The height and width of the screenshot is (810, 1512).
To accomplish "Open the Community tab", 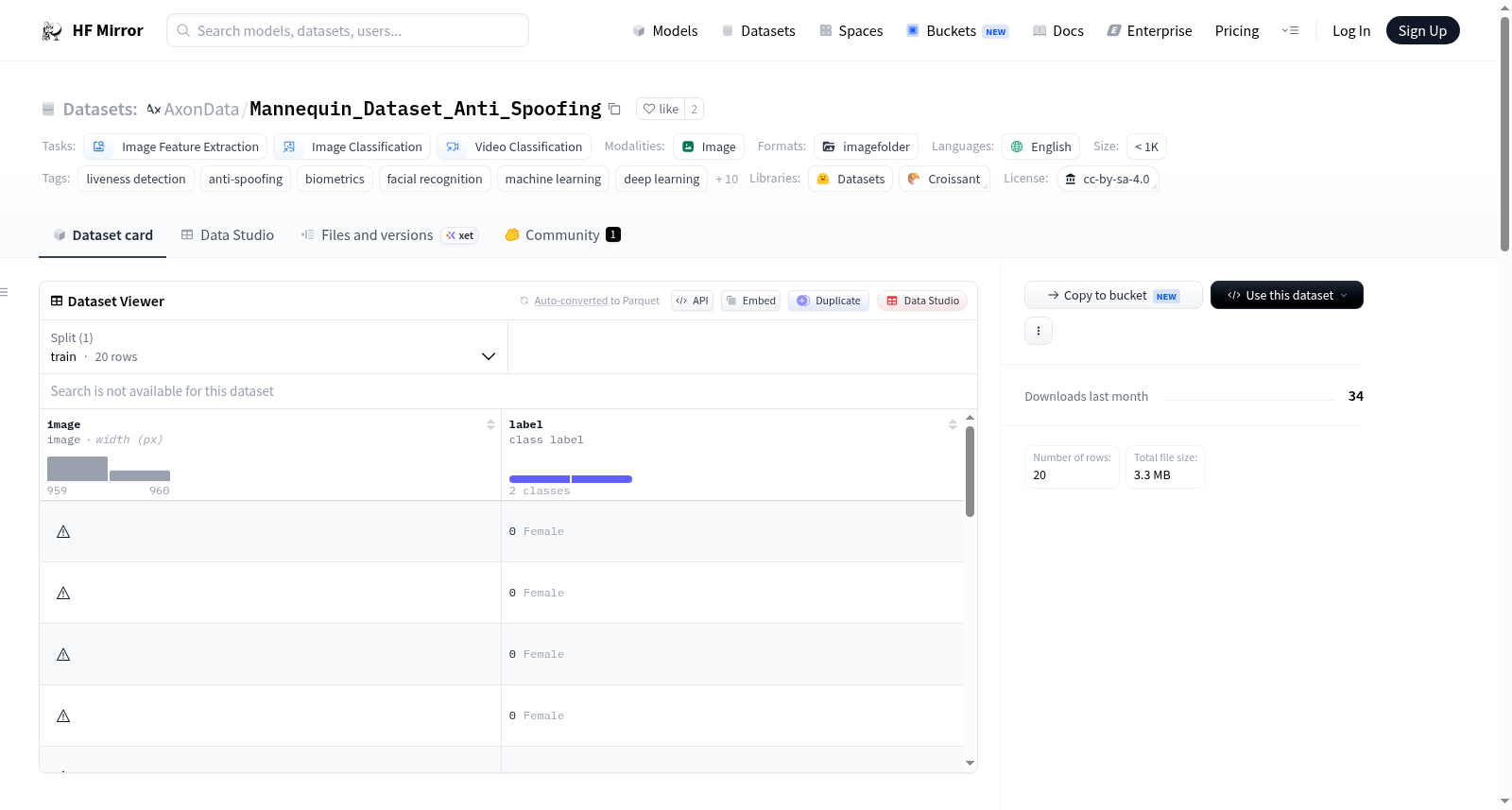I will coord(562,235).
